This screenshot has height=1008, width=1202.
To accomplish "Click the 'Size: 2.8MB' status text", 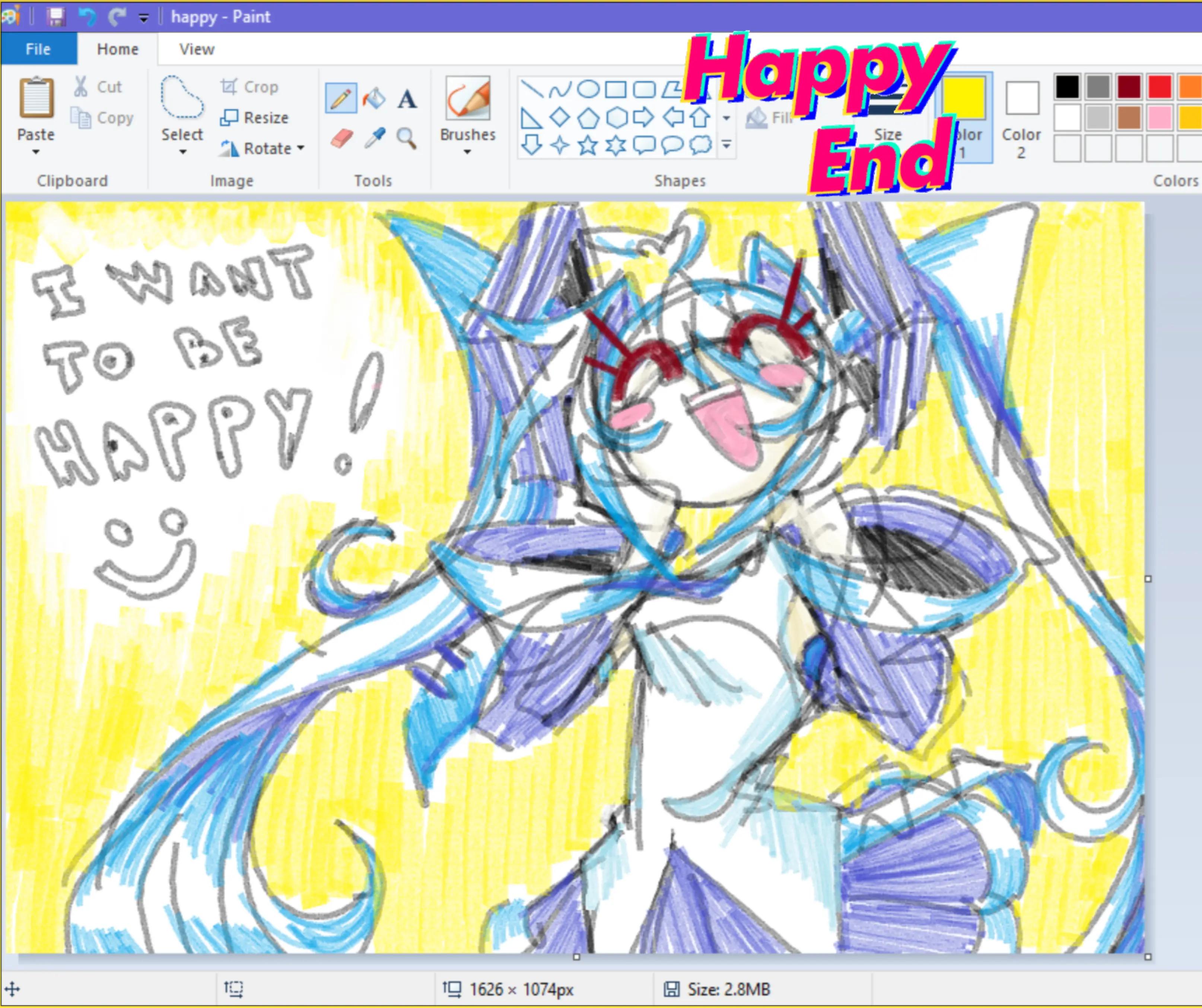I will pos(729,989).
